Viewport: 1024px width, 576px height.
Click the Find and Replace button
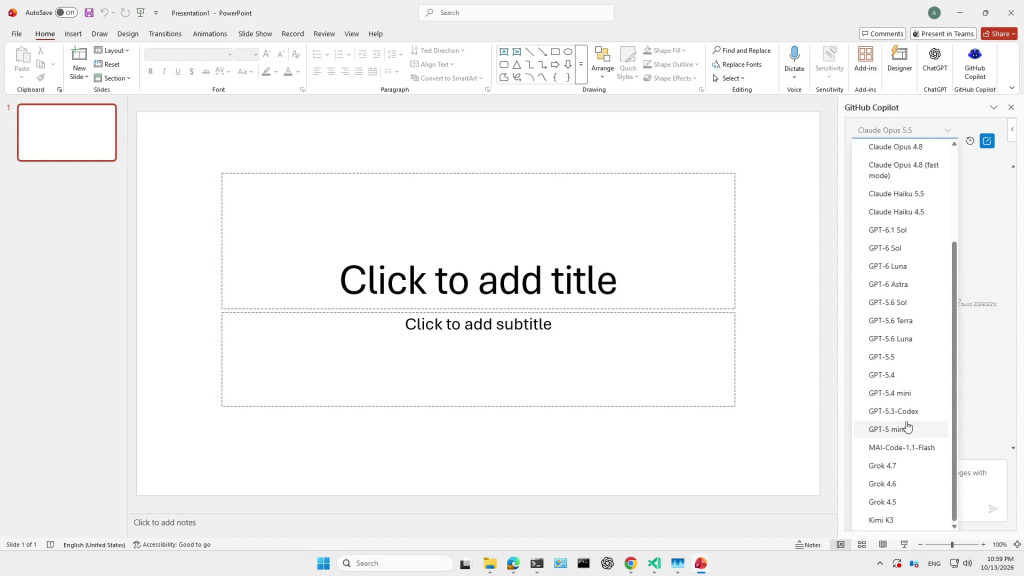tap(741, 50)
